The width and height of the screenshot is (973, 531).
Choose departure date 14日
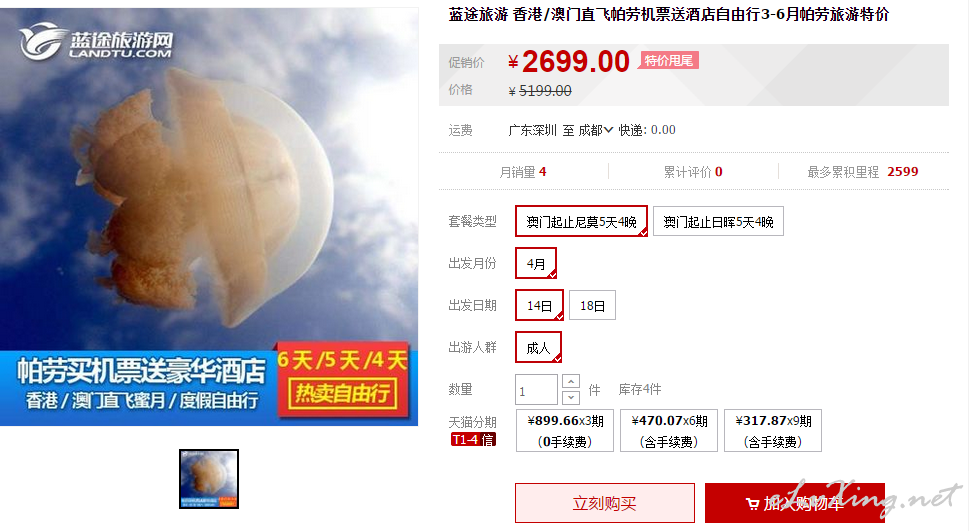pos(539,305)
